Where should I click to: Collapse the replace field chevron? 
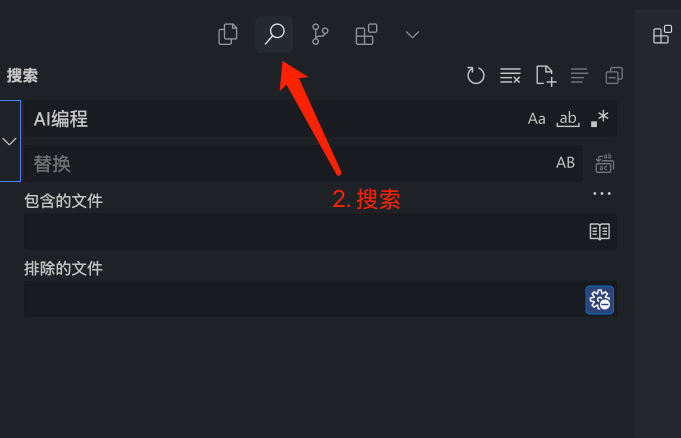click(10, 141)
